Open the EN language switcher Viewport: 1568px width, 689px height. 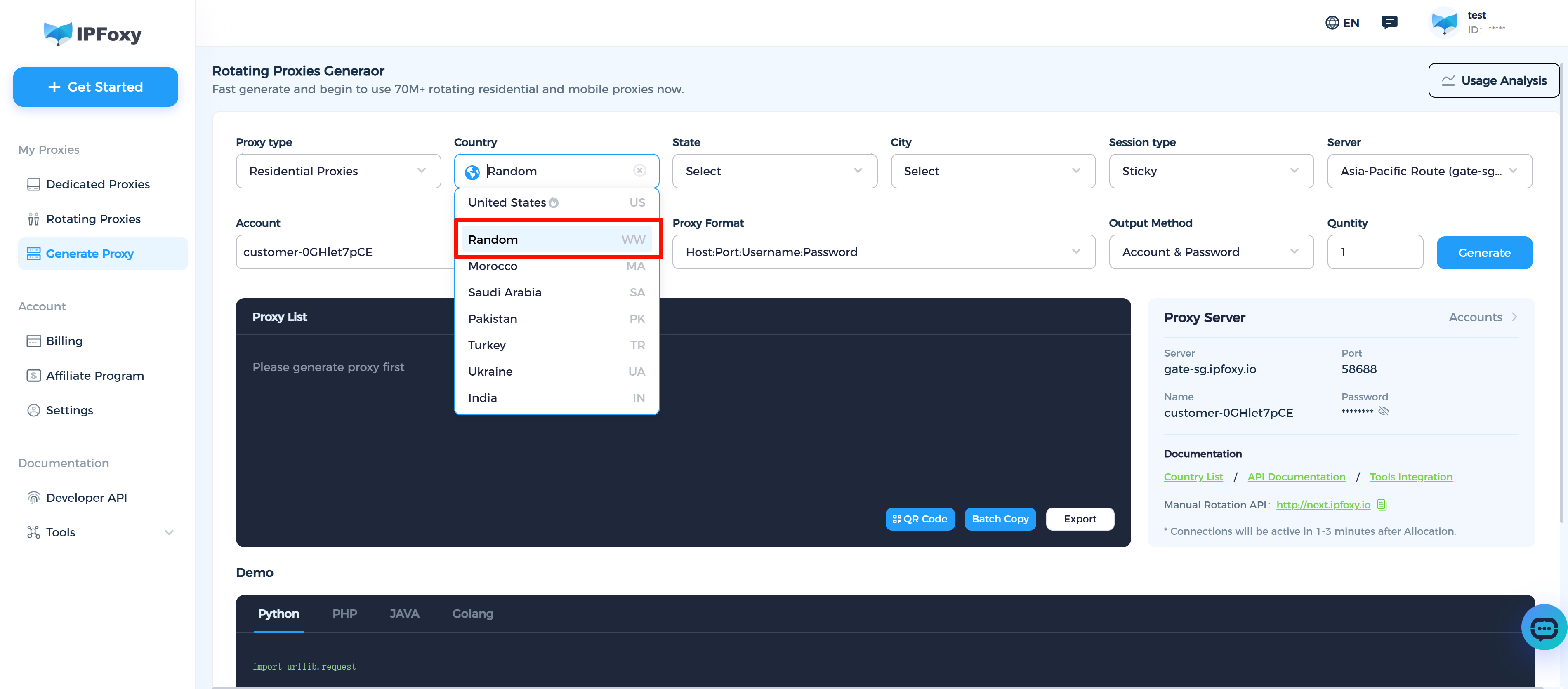(1342, 22)
